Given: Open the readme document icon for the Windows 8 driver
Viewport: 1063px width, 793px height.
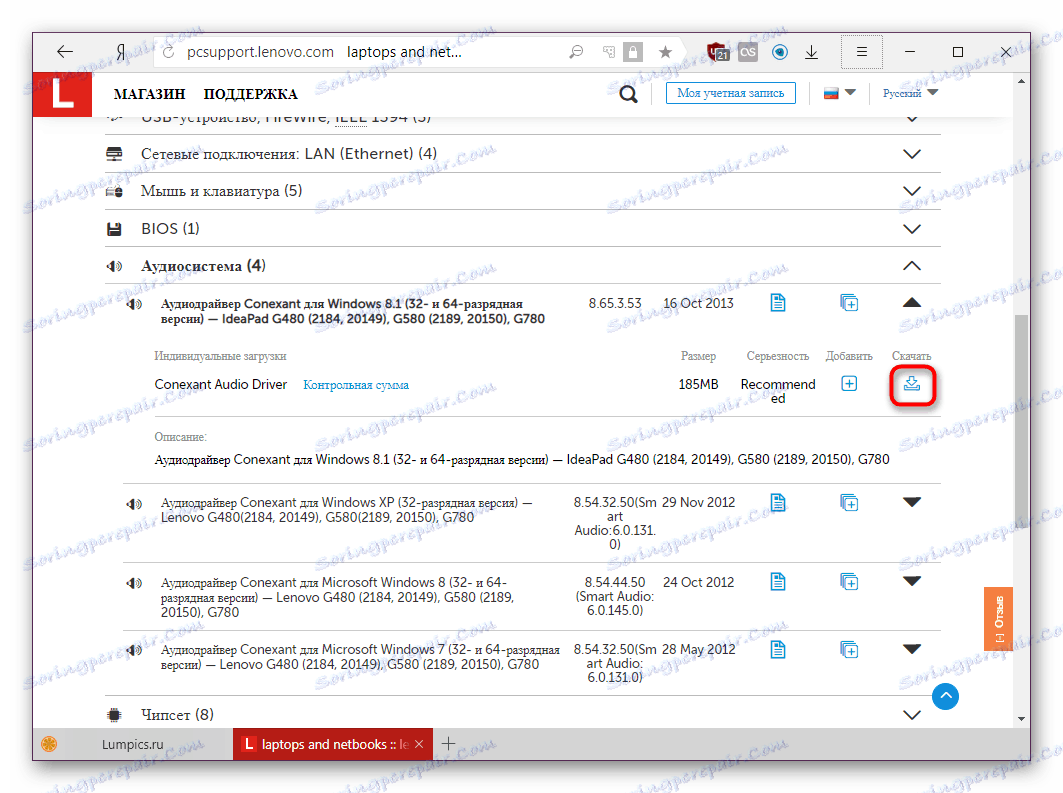Looking at the screenshot, I should click(778, 582).
